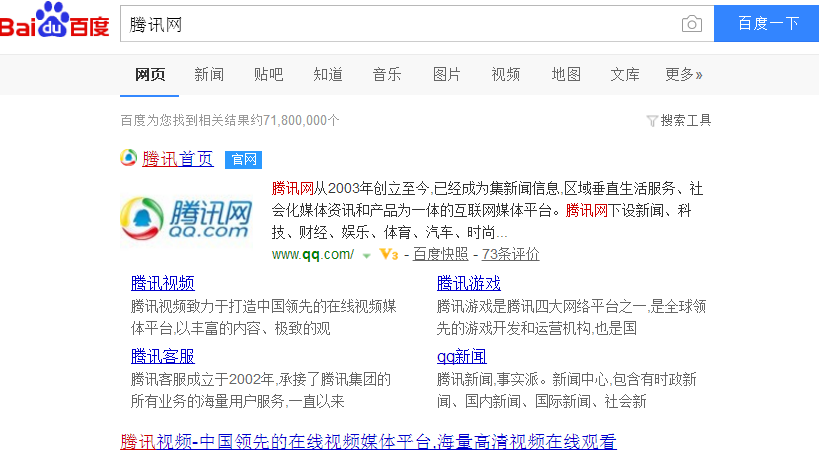Switch to the 视频 tab
The width and height of the screenshot is (819, 459).
[x=506, y=75]
